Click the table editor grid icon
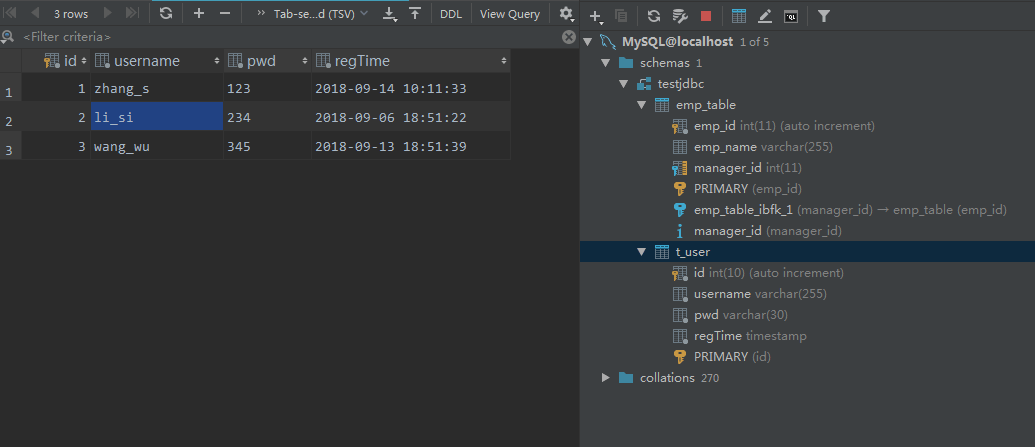This screenshot has height=447, width=1035. [x=739, y=16]
